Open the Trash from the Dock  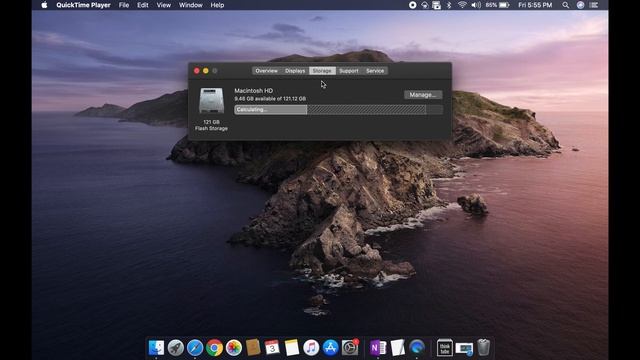(484, 348)
